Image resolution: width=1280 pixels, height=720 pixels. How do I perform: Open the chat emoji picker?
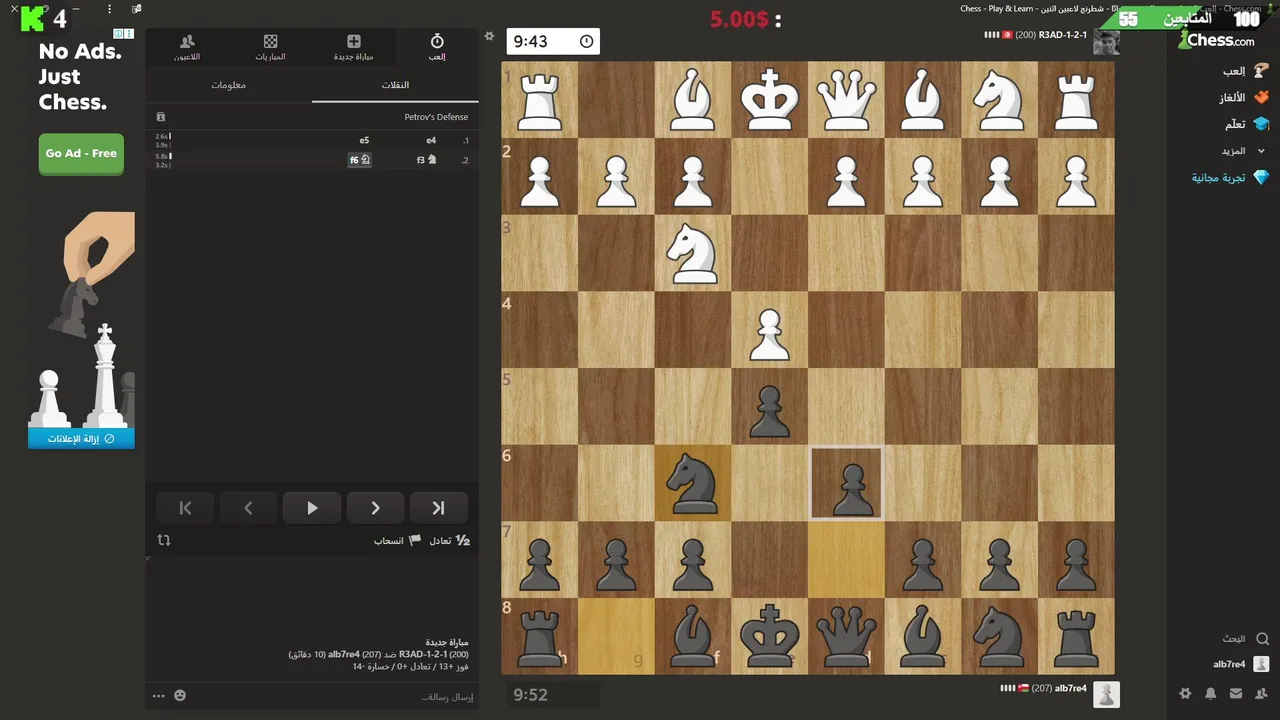(x=180, y=696)
